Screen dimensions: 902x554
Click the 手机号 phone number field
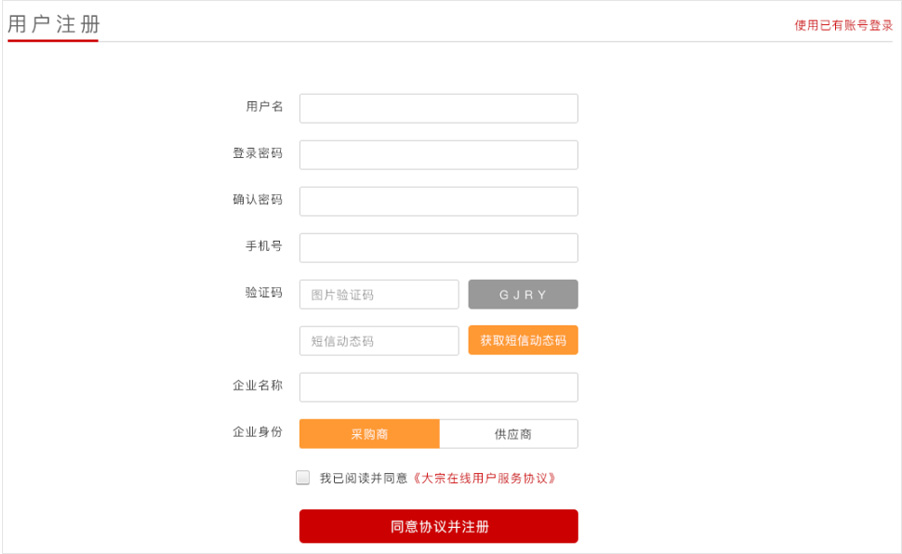click(438, 248)
